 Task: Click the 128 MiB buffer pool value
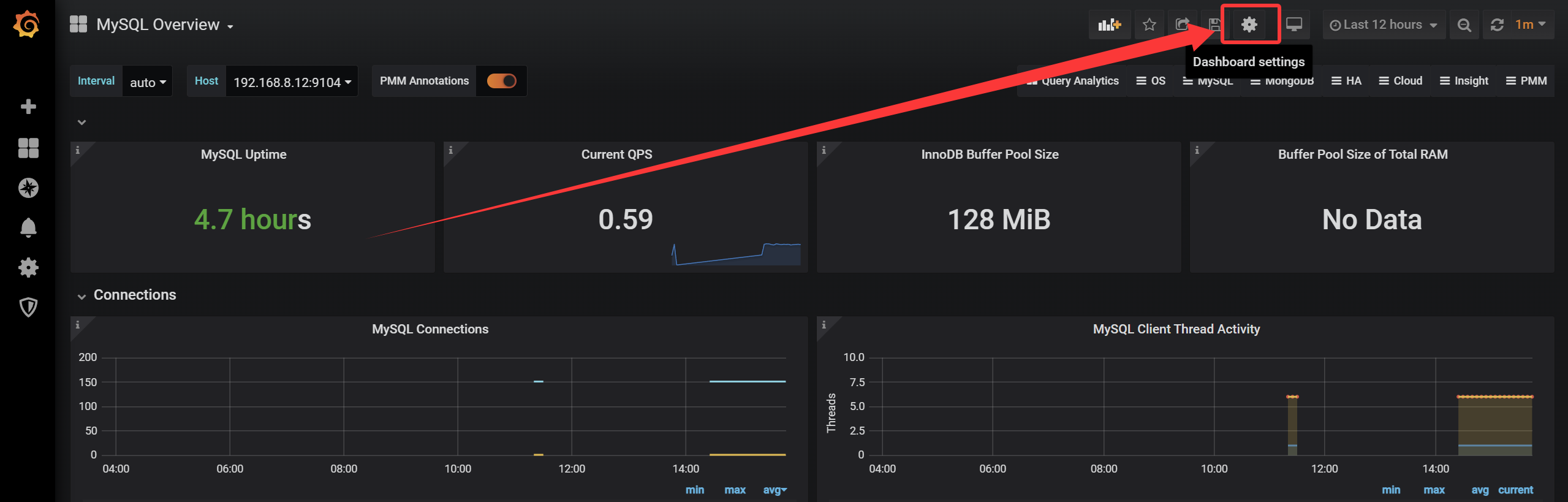point(999,219)
